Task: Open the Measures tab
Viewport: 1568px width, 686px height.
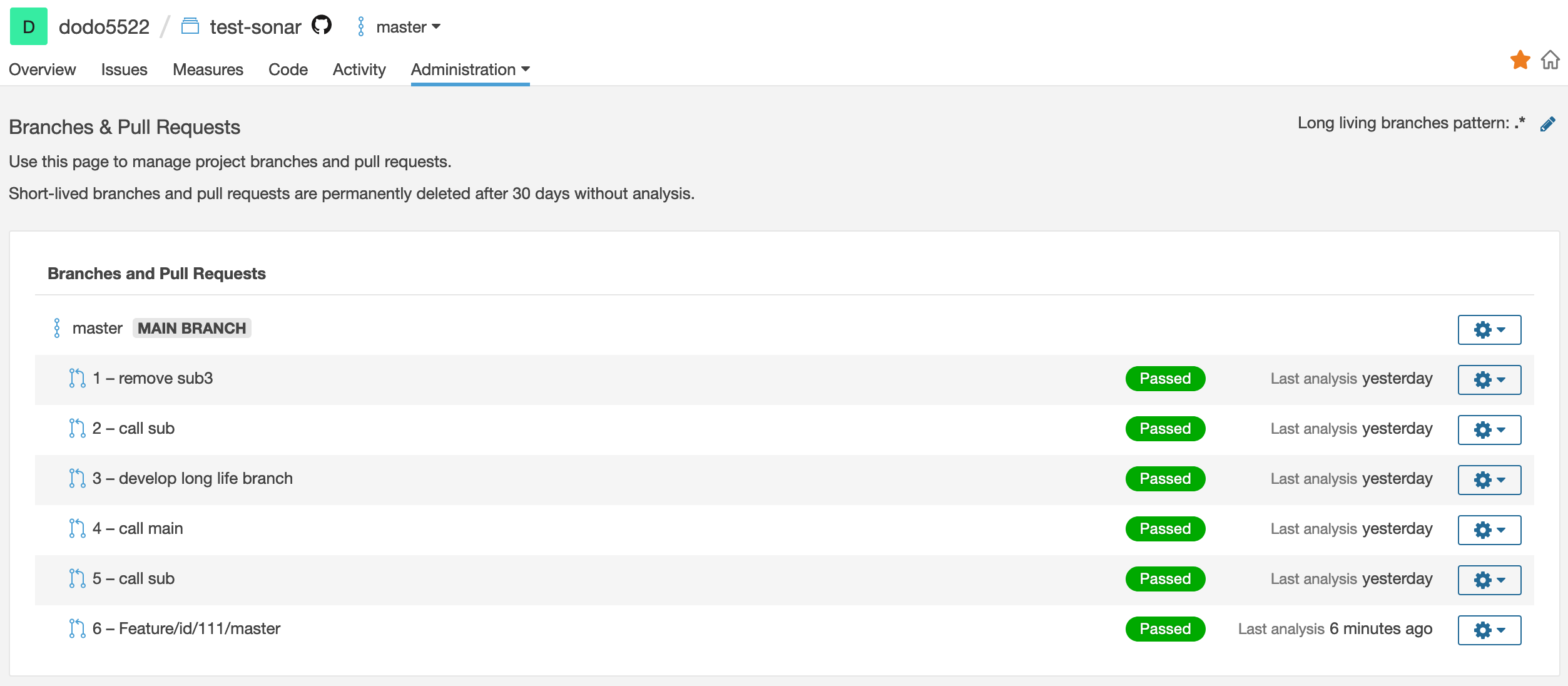Action: coord(208,69)
